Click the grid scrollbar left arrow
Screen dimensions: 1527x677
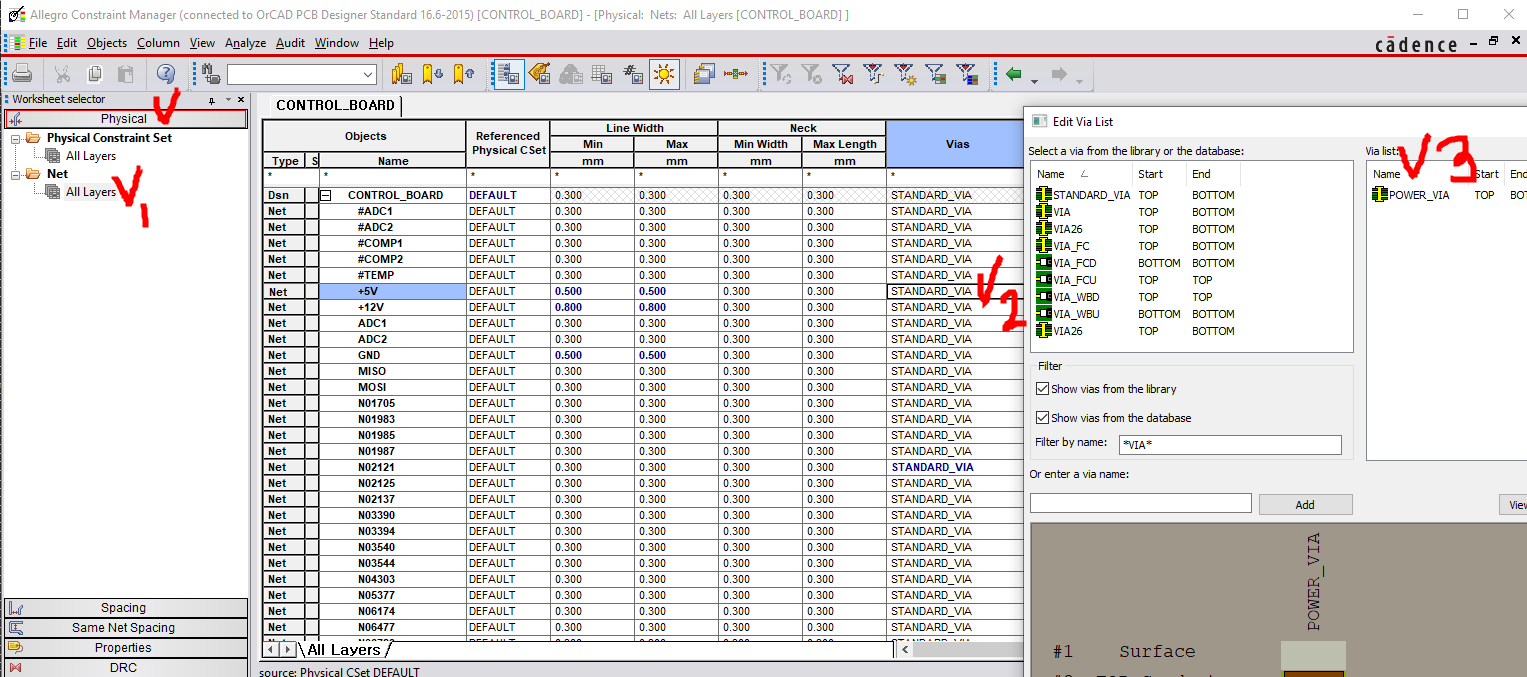906,650
